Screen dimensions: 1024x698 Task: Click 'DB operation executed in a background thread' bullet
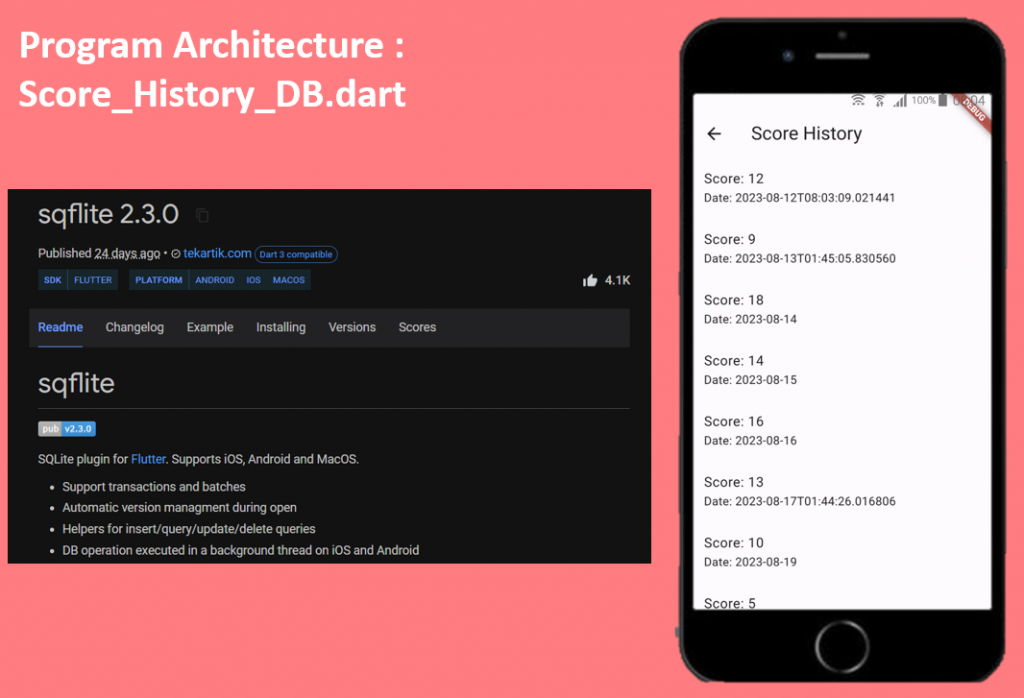[240, 550]
